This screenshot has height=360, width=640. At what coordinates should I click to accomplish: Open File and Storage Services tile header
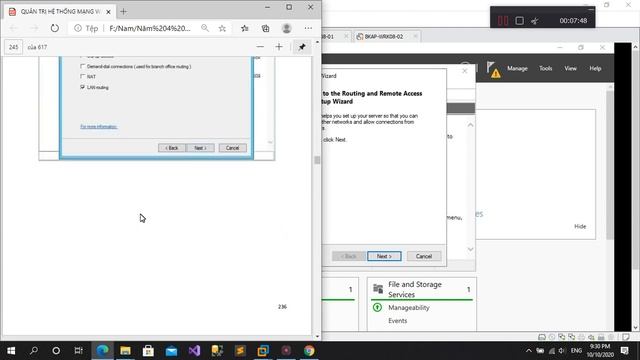pos(415,289)
